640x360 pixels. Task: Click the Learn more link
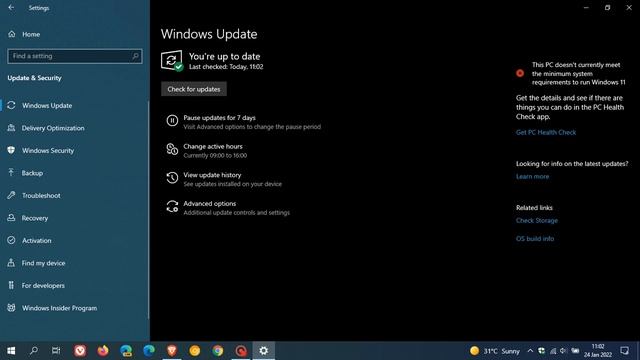point(532,176)
